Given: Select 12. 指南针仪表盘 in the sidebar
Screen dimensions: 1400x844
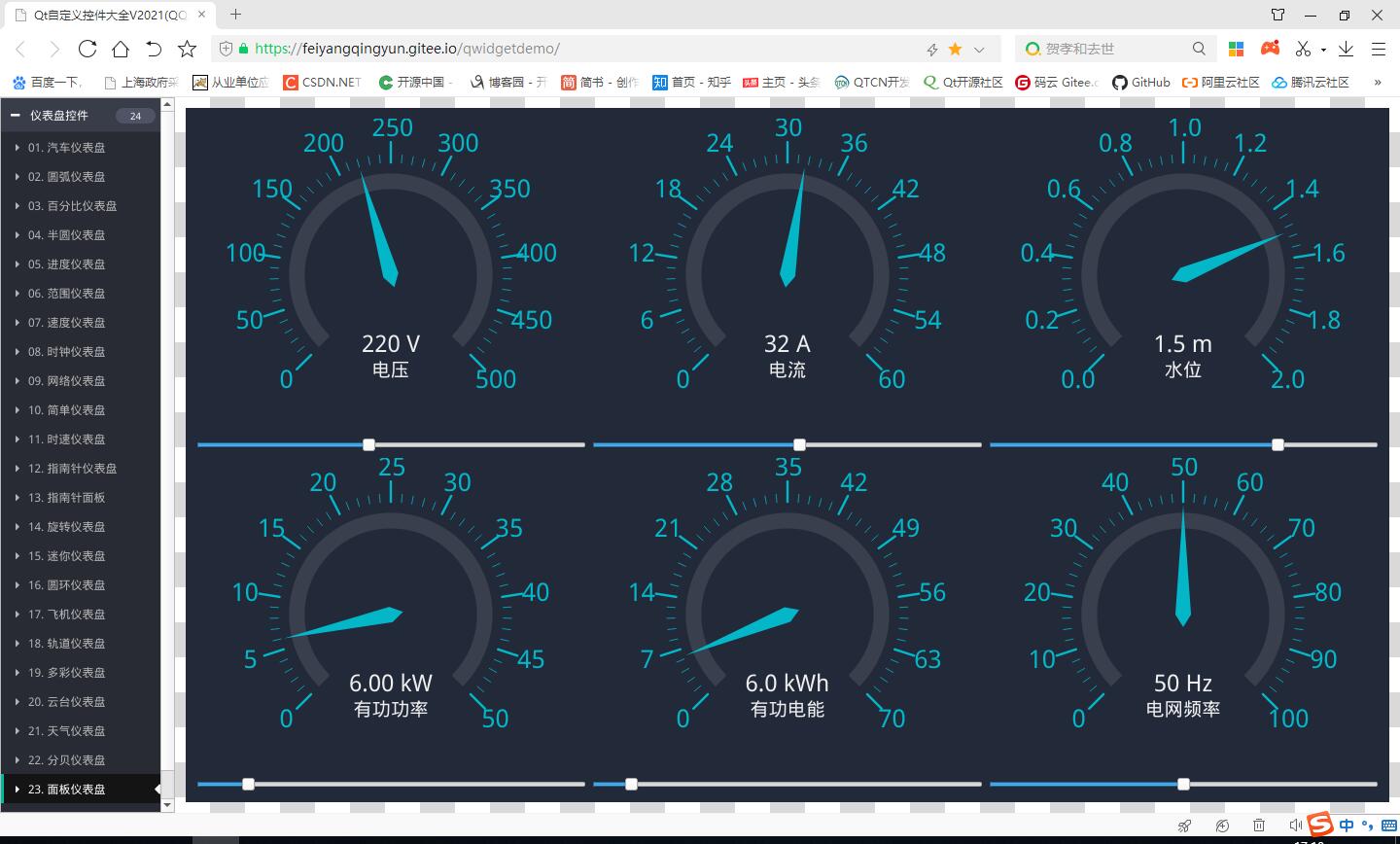Looking at the screenshot, I should [72, 469].
